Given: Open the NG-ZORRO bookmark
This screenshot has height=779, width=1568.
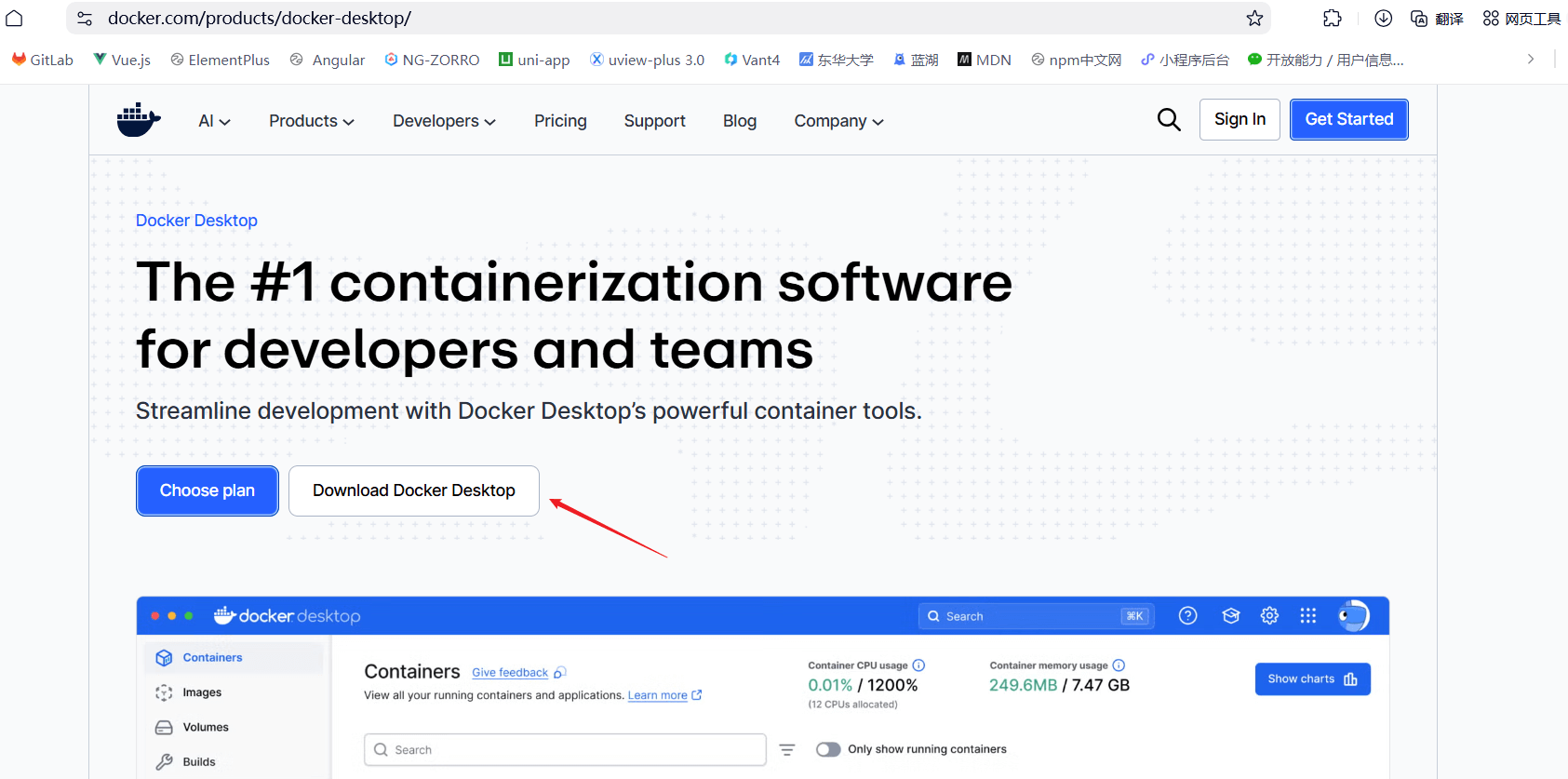Looking at the screenshot, I should click(x=432, y=60).
